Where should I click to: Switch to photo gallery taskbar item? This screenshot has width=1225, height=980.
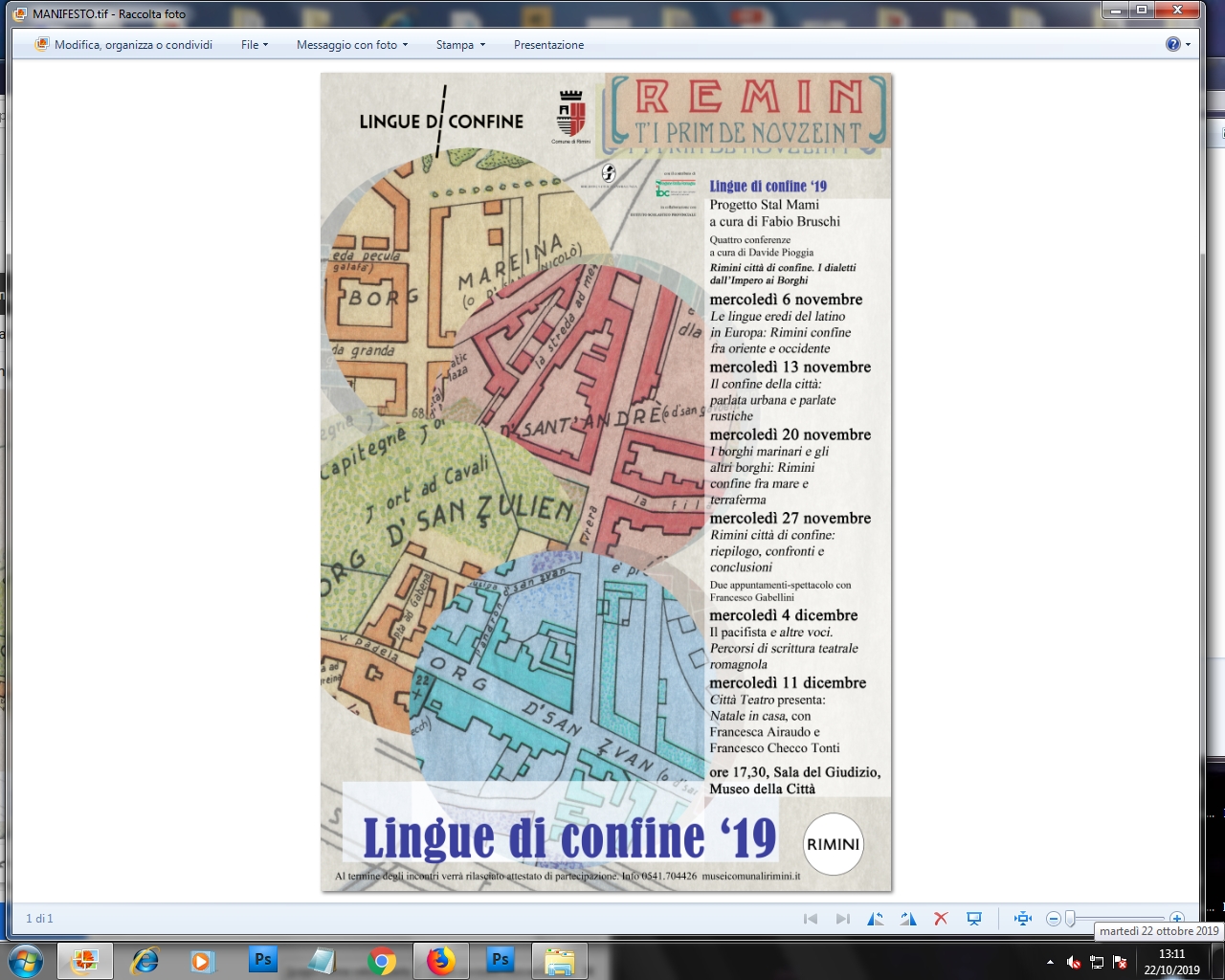coord(85,961)
